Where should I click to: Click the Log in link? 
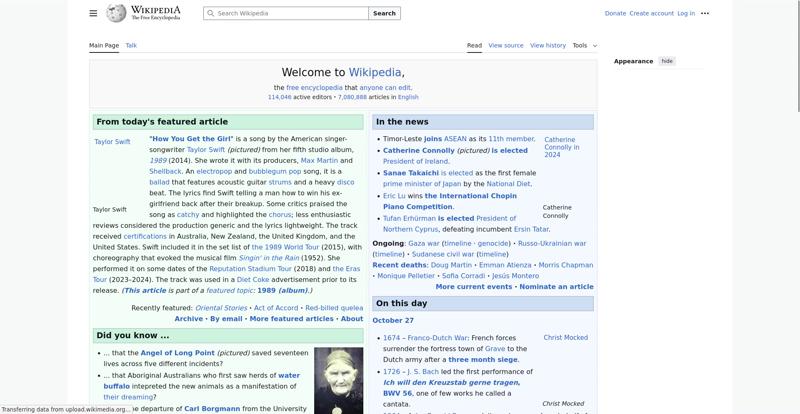pyautogui.click(x=686, y=13)
